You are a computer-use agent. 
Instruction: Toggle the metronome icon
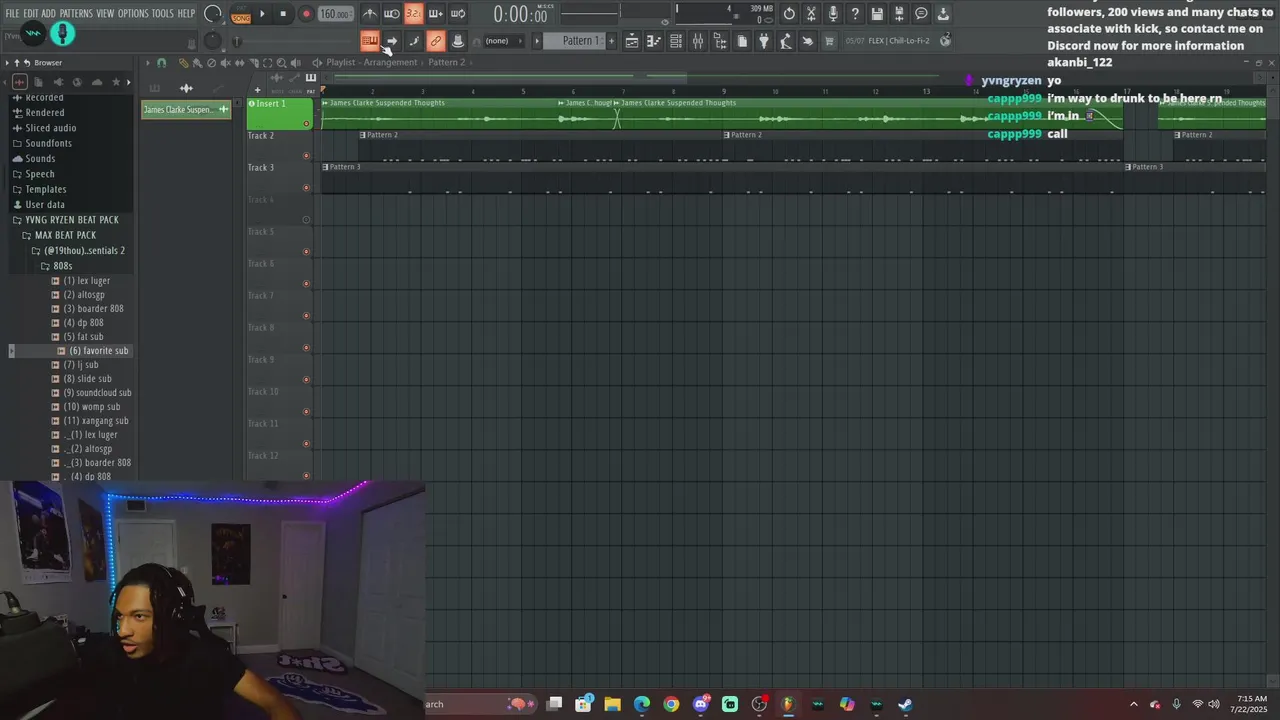tap(369, 14)
